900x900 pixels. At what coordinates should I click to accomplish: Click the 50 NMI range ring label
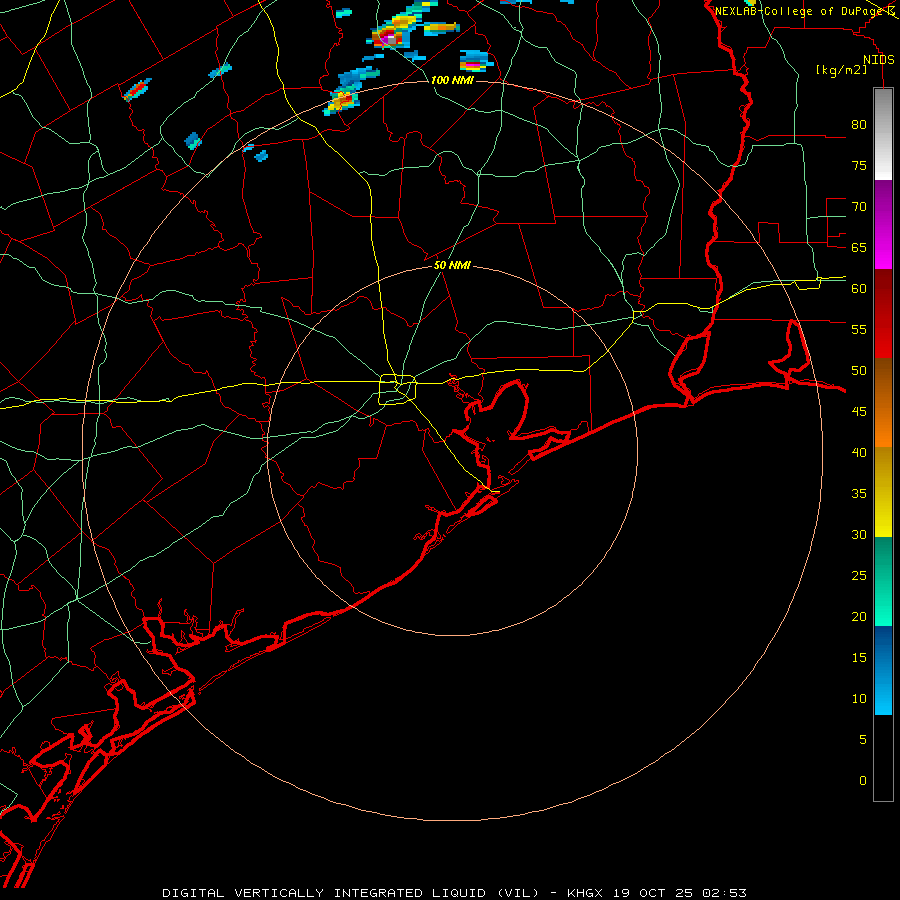tap(452, 265)
